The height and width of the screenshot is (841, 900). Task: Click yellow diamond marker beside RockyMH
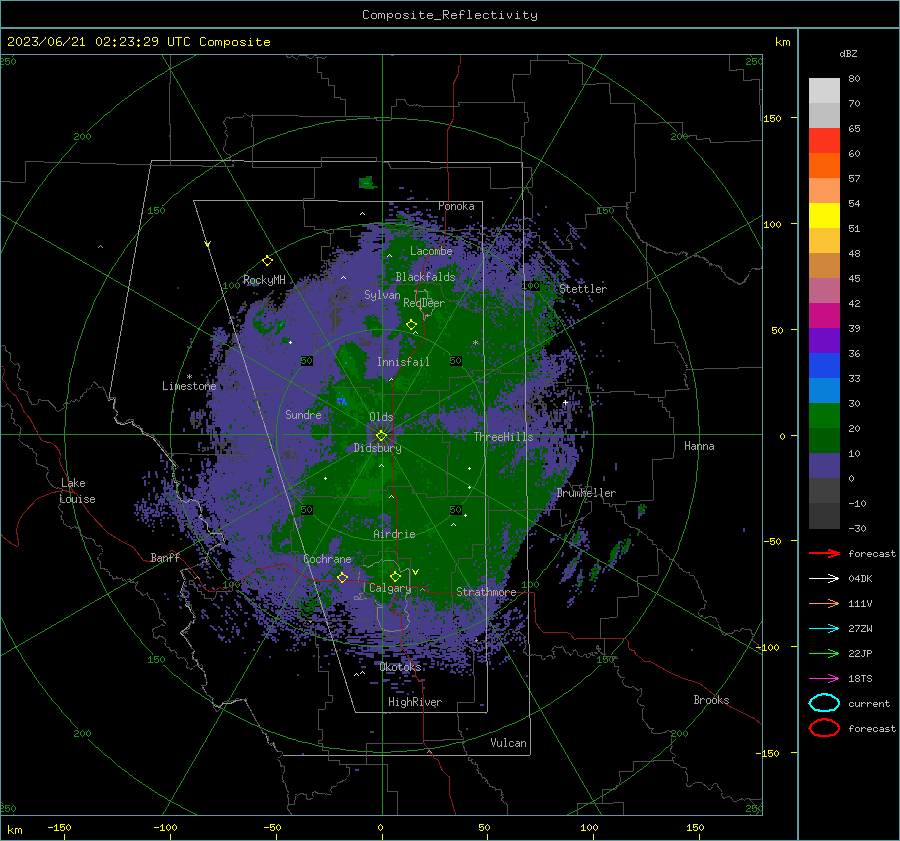(x=267, y=261)
